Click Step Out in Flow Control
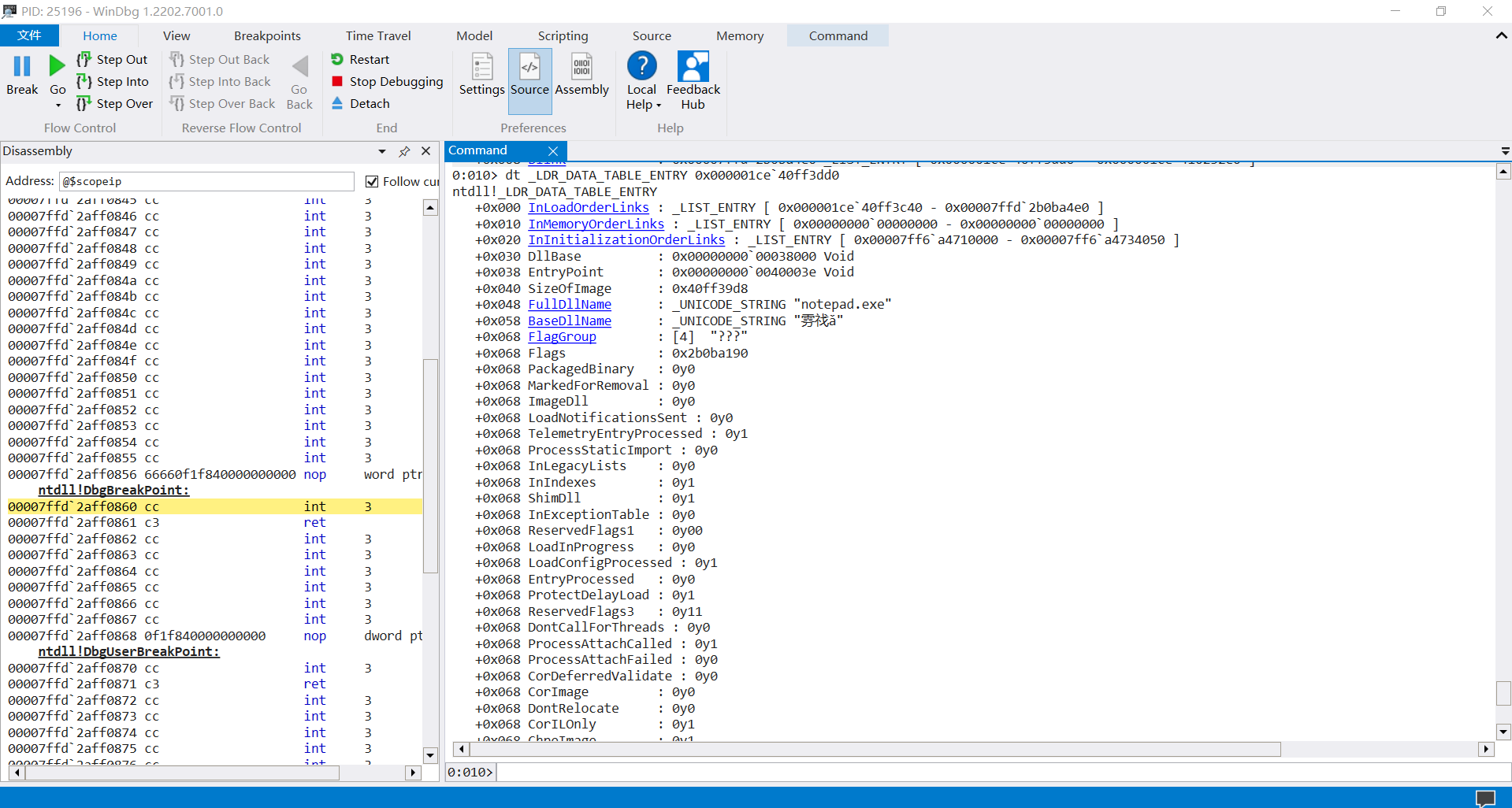 point(112,59)
